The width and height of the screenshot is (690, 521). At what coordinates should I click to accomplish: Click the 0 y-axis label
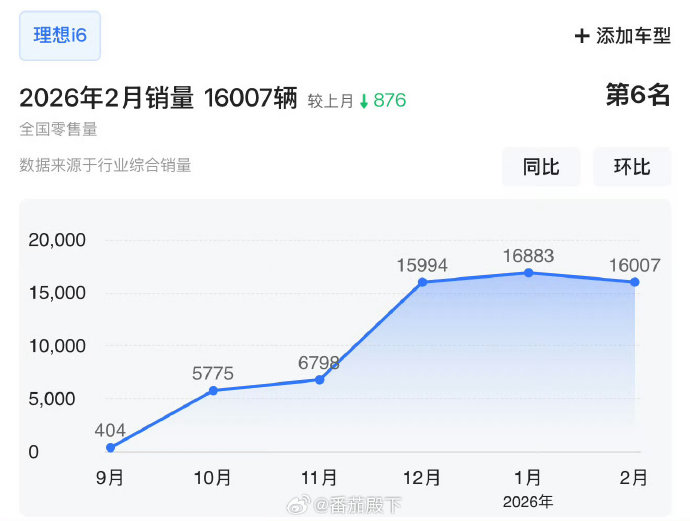pos(33,452)
